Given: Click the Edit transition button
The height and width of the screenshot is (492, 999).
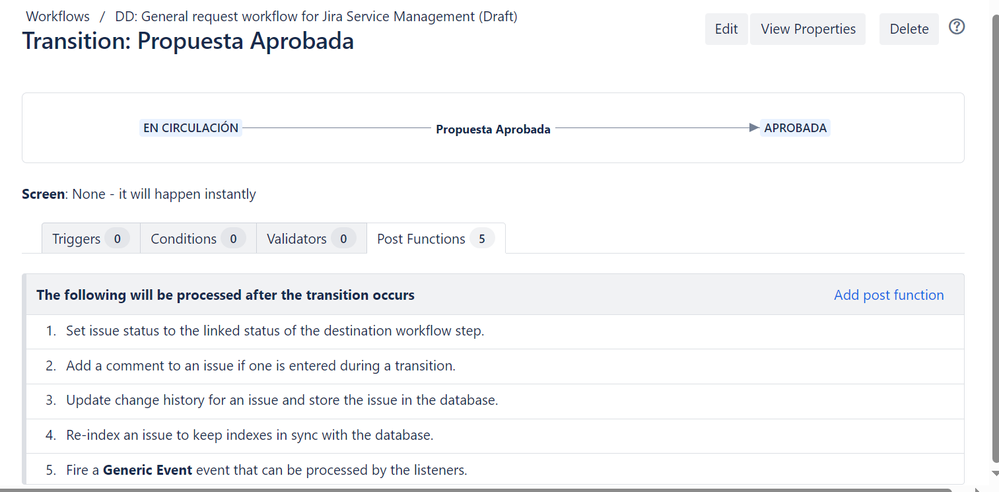Looking at the screenshot, I should [726, 29].
